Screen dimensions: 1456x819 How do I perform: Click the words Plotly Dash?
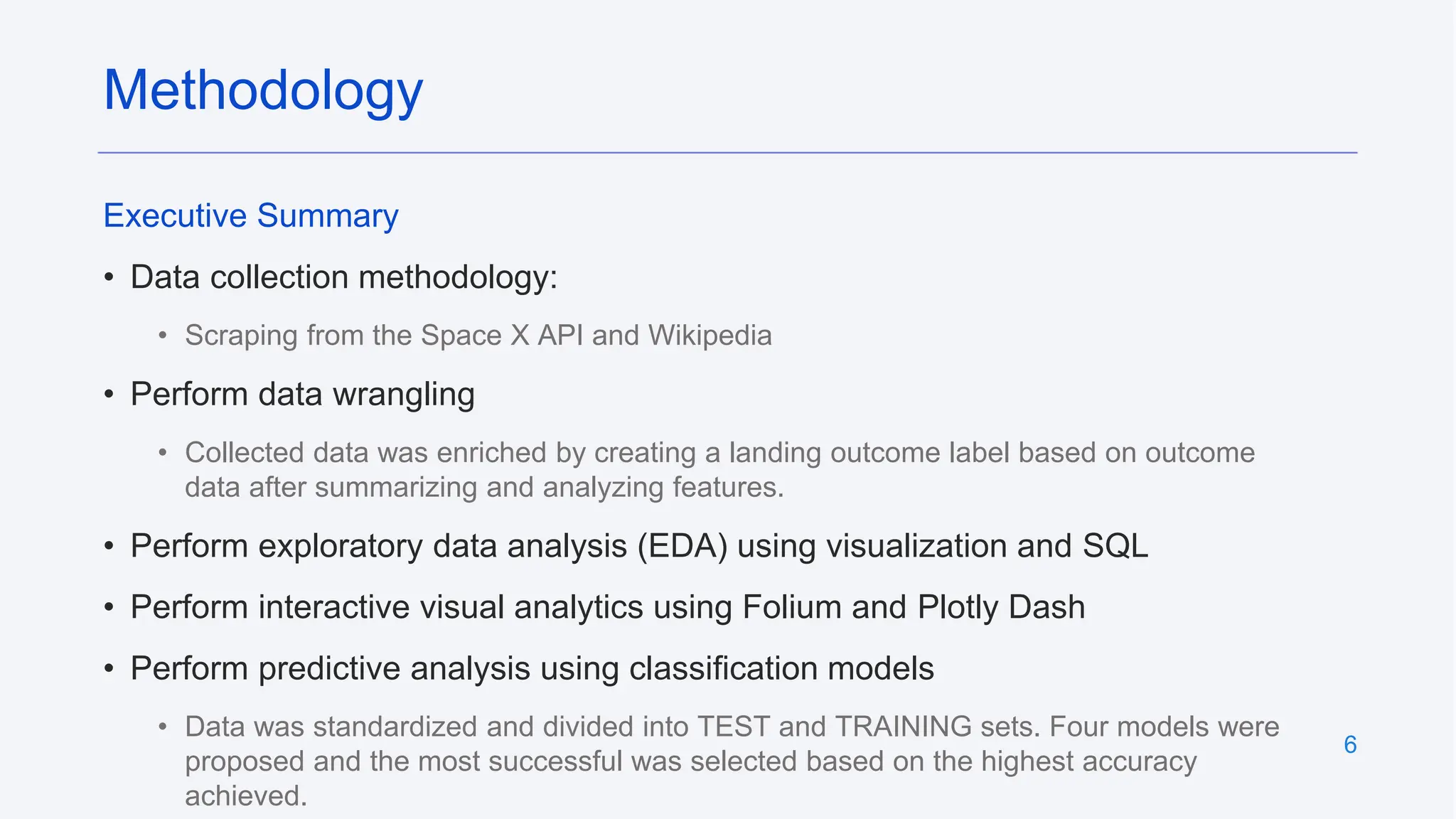[1001, 607]
